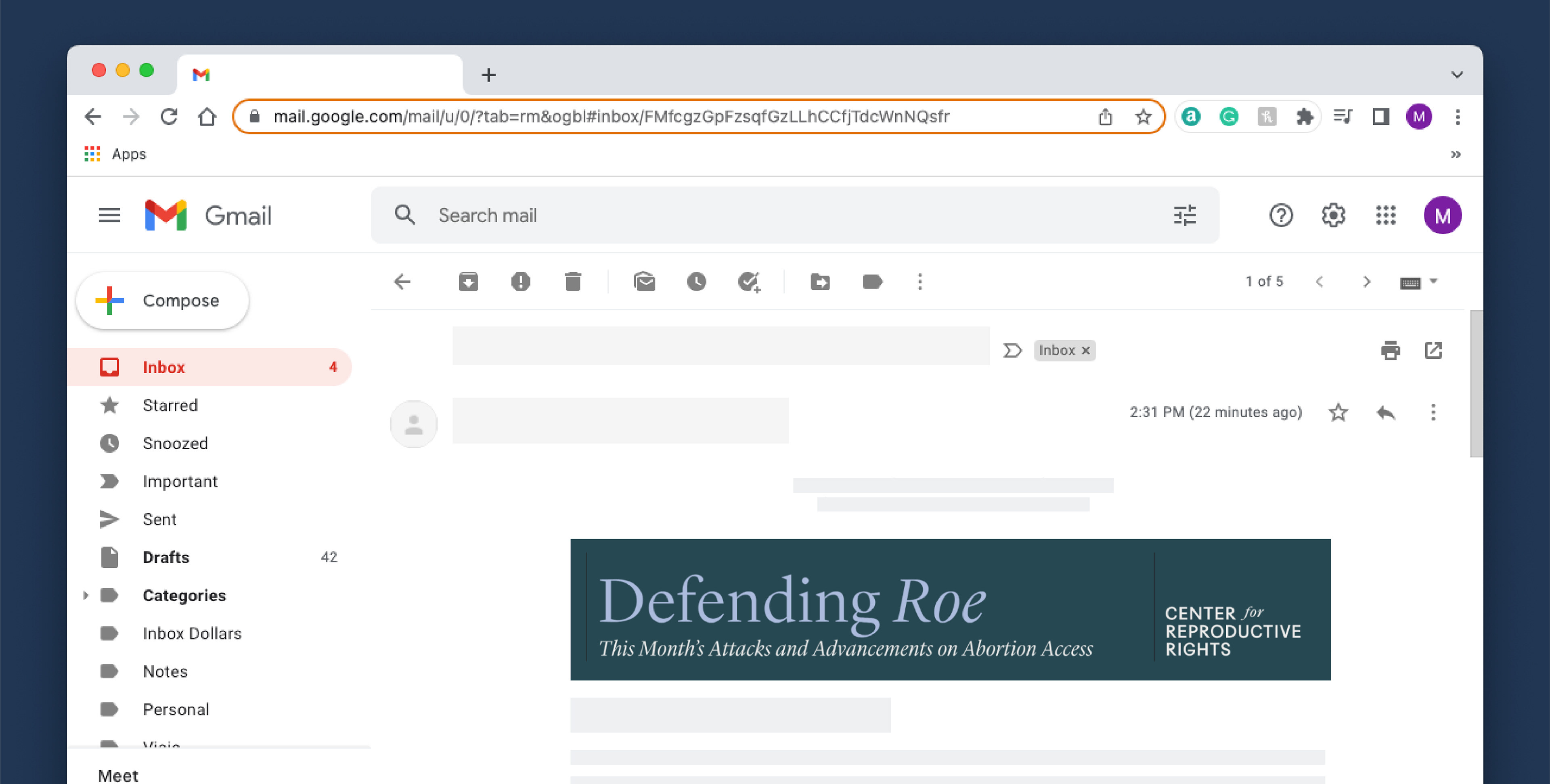
Task: Toggle Chrome side panel
Action: [1381, 117]
